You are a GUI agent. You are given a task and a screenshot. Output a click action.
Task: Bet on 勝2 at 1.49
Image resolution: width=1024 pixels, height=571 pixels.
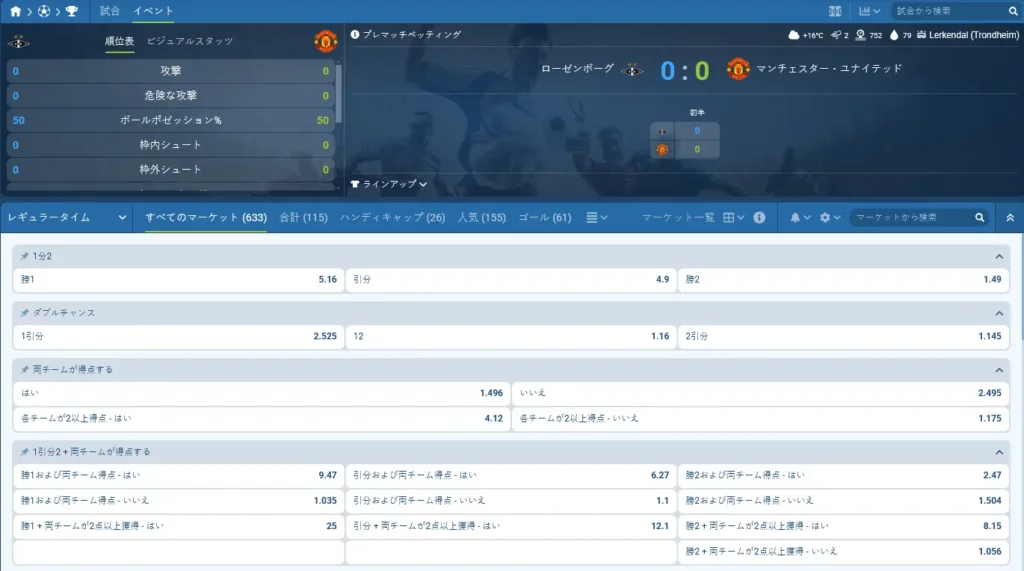coord(844,280)
